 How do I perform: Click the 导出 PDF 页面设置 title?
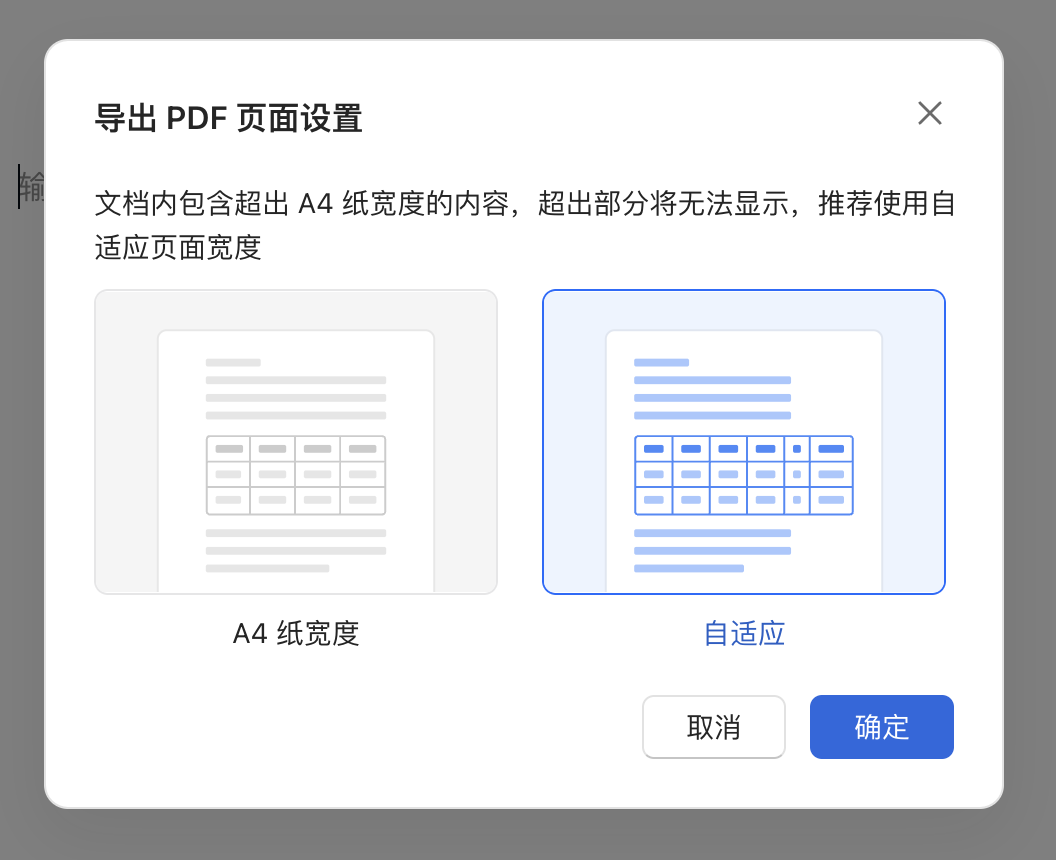(228, 118)
